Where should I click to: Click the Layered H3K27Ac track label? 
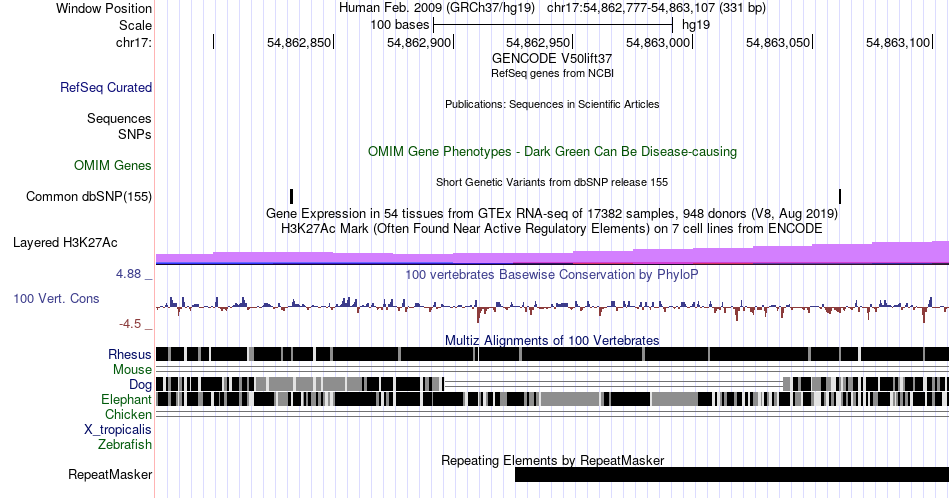click(65, 242)
